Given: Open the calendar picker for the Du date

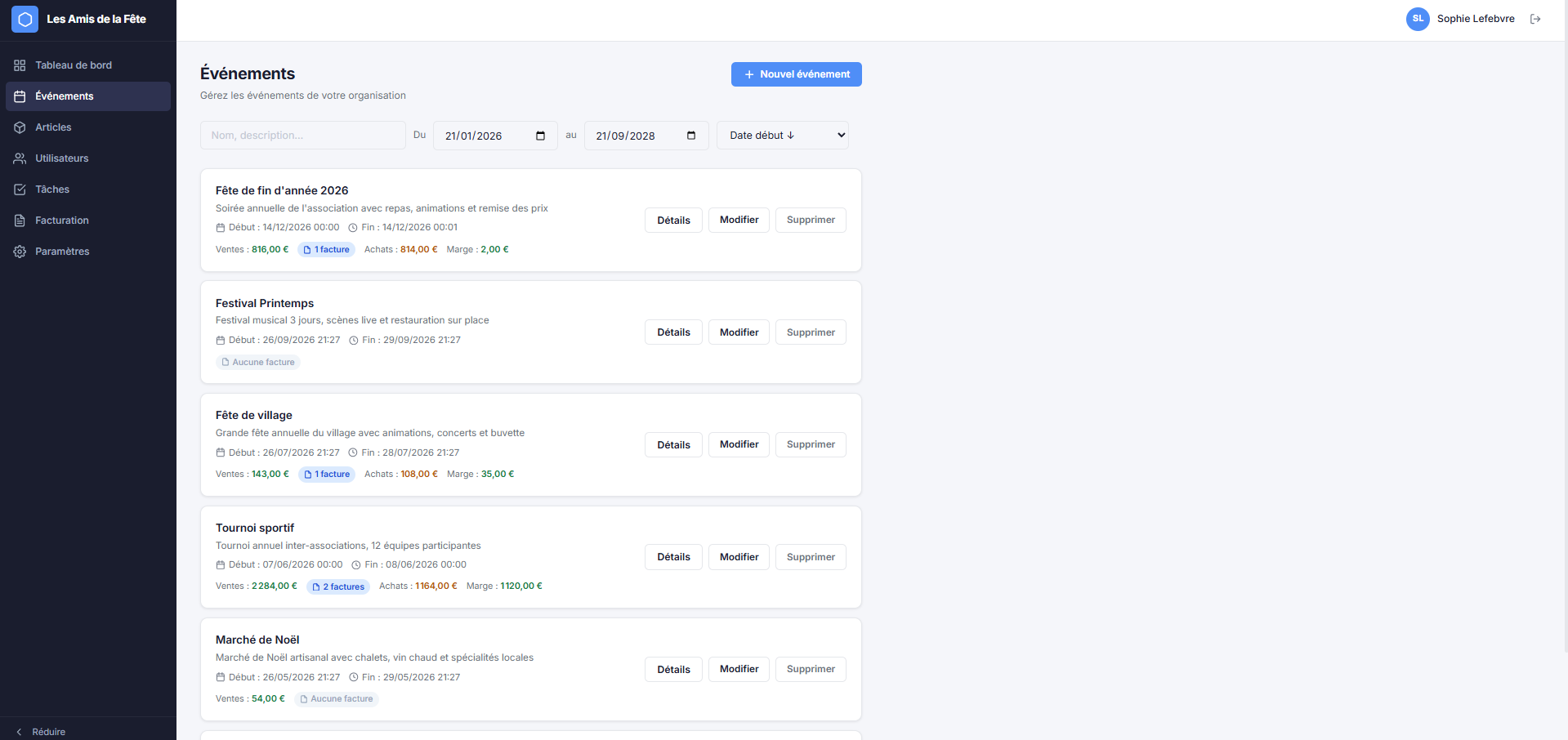Looking at the screenshot, I should pos(540,136).
